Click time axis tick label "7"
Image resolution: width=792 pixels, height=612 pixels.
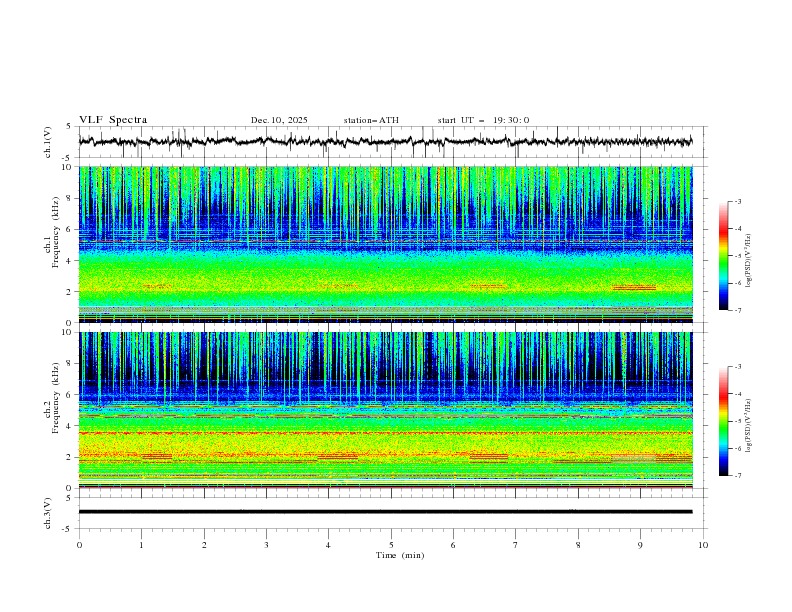point(516,545)
